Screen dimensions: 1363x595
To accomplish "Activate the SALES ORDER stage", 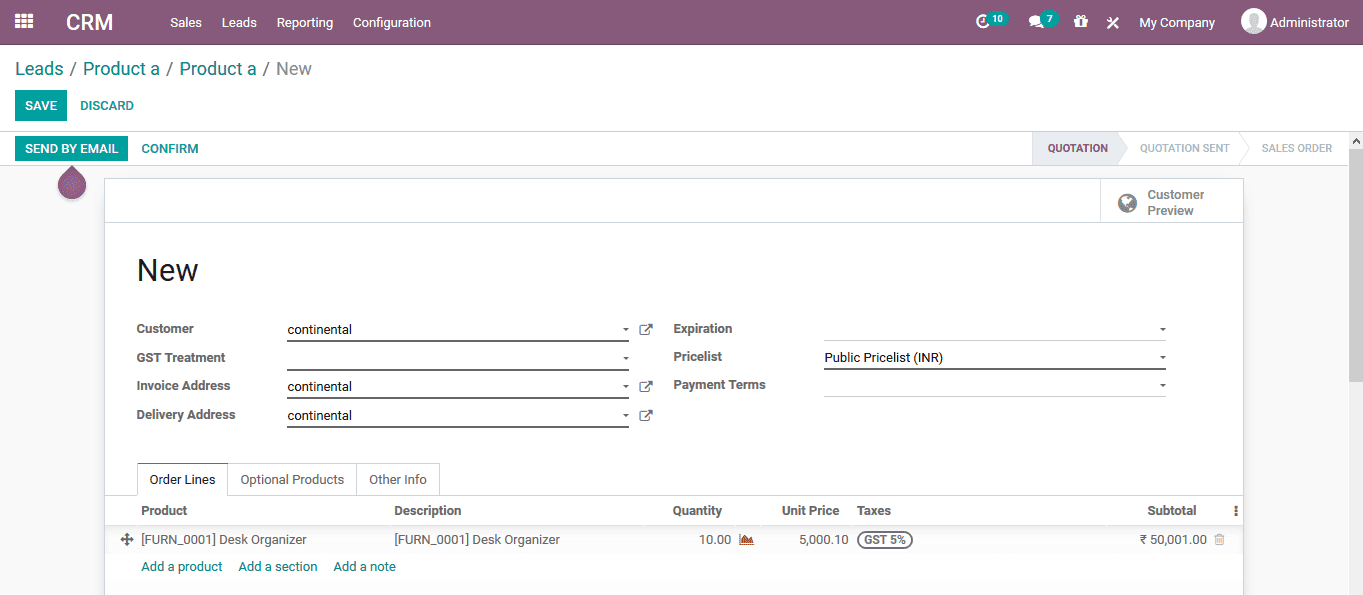I will coord(1296,148).
